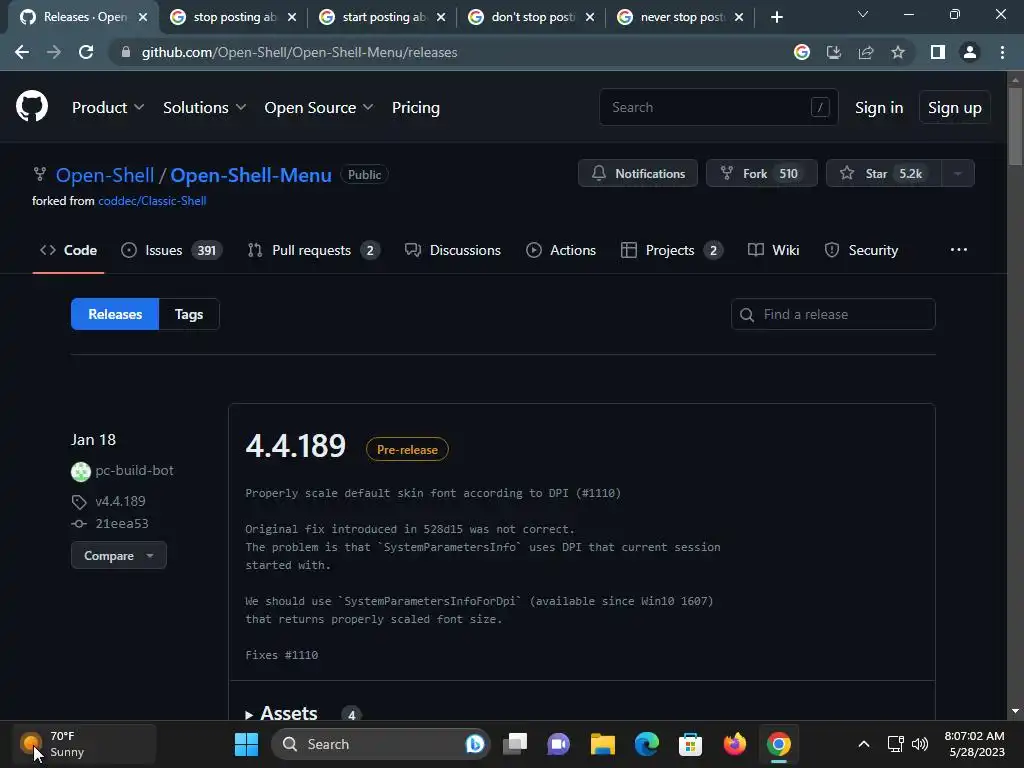The height and width of the screenshot is (768, 1024).
Task: Select the Discussions tab
Action: point(453,250)
